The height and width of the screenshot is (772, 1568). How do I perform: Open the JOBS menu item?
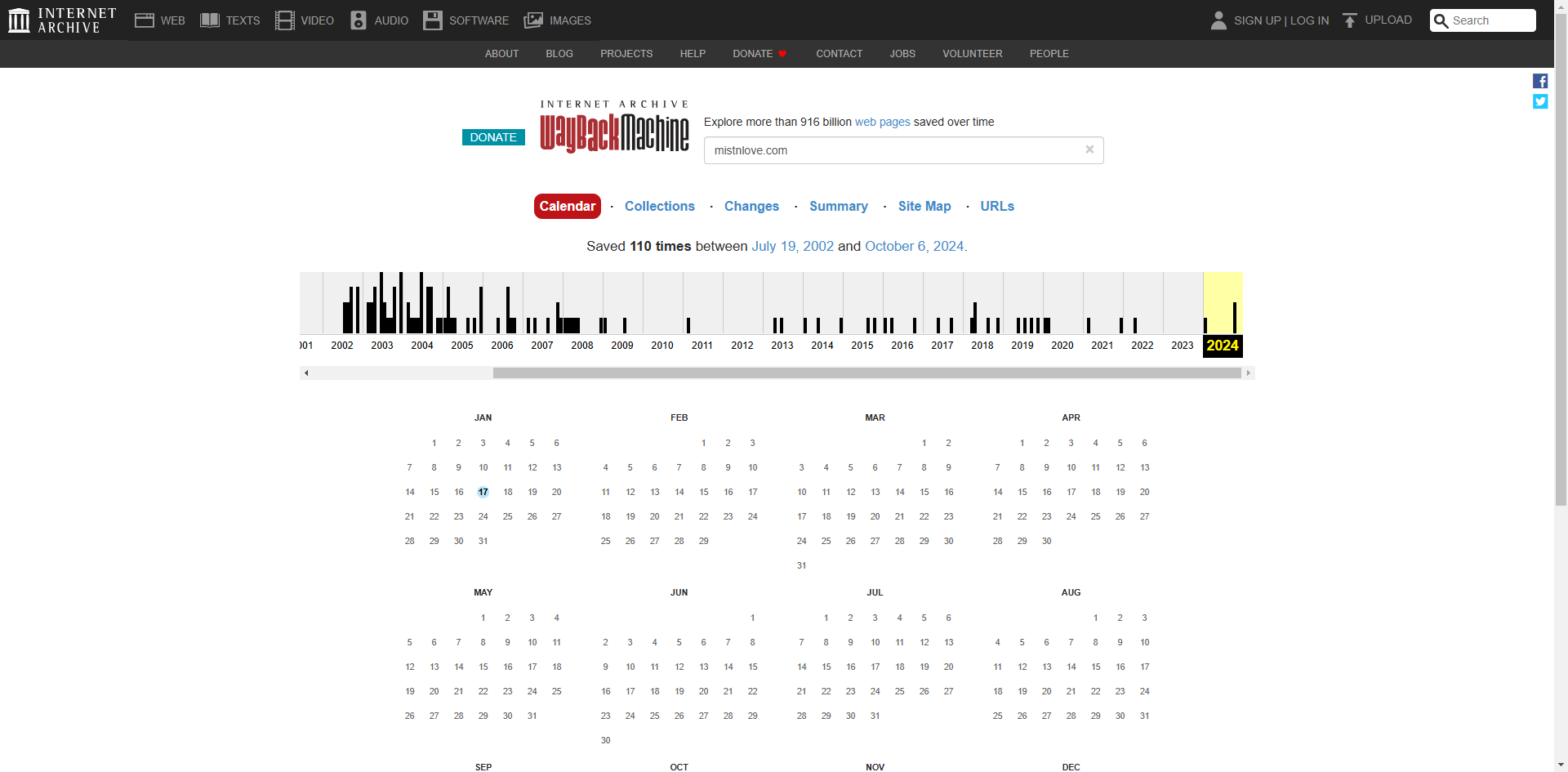click(902, 54)
